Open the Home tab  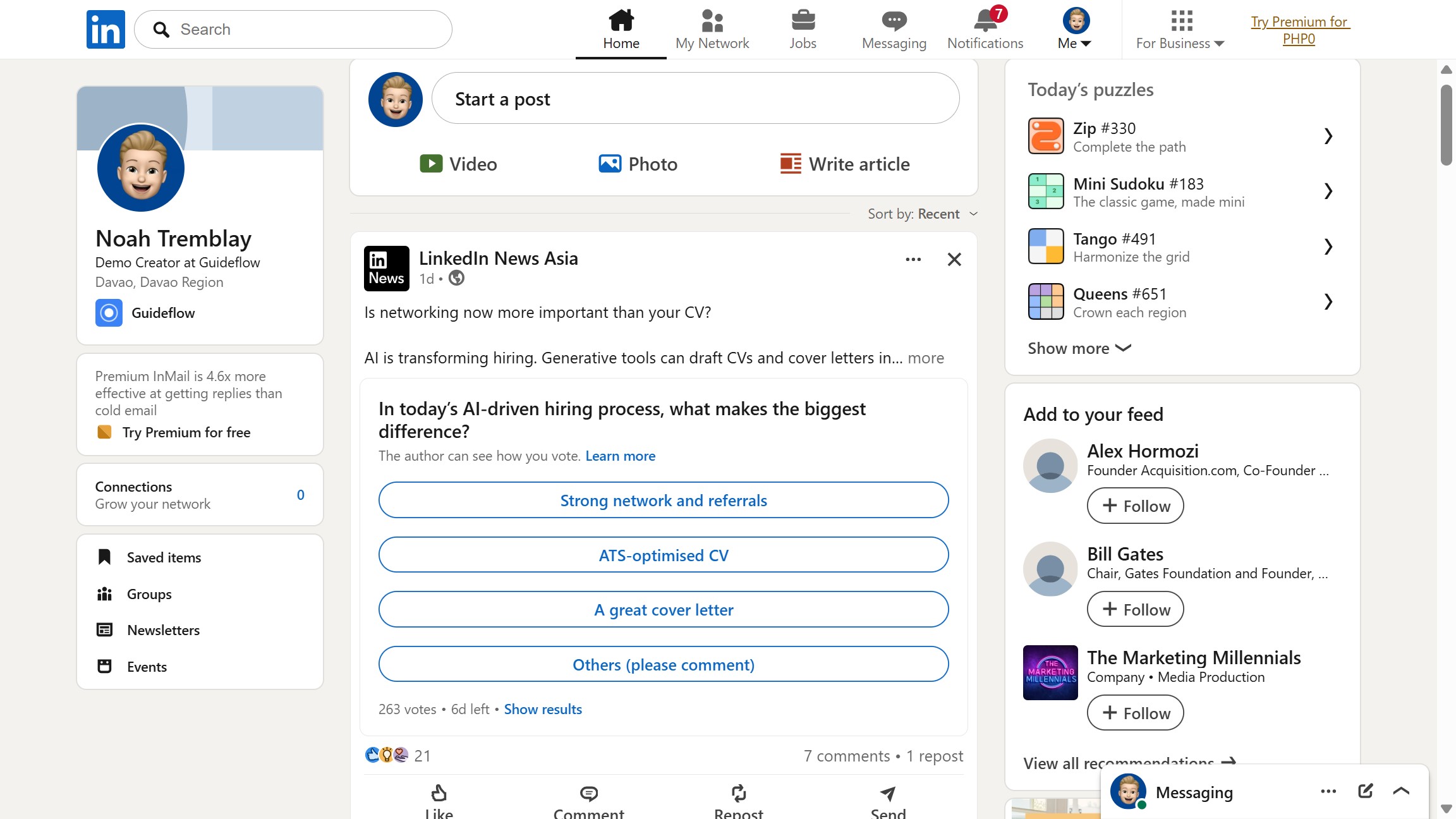(x=621, y=29)
